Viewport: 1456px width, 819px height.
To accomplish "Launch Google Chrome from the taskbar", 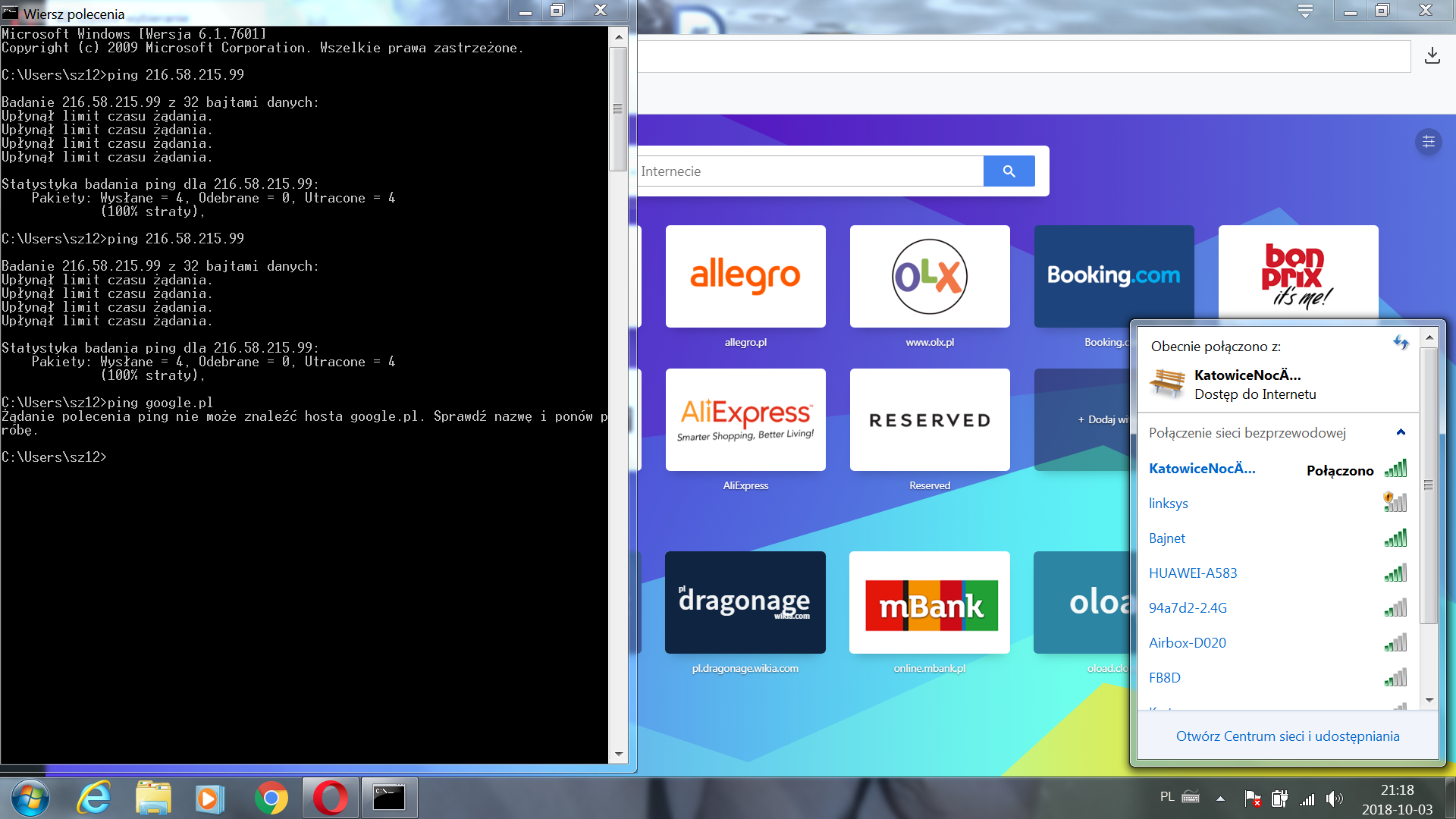I will pos(271,799).
